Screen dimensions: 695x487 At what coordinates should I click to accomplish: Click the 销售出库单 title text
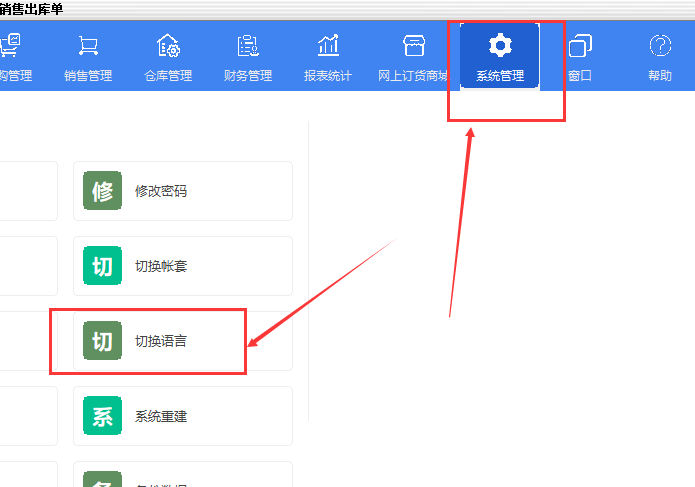click(x=31, y=9)
